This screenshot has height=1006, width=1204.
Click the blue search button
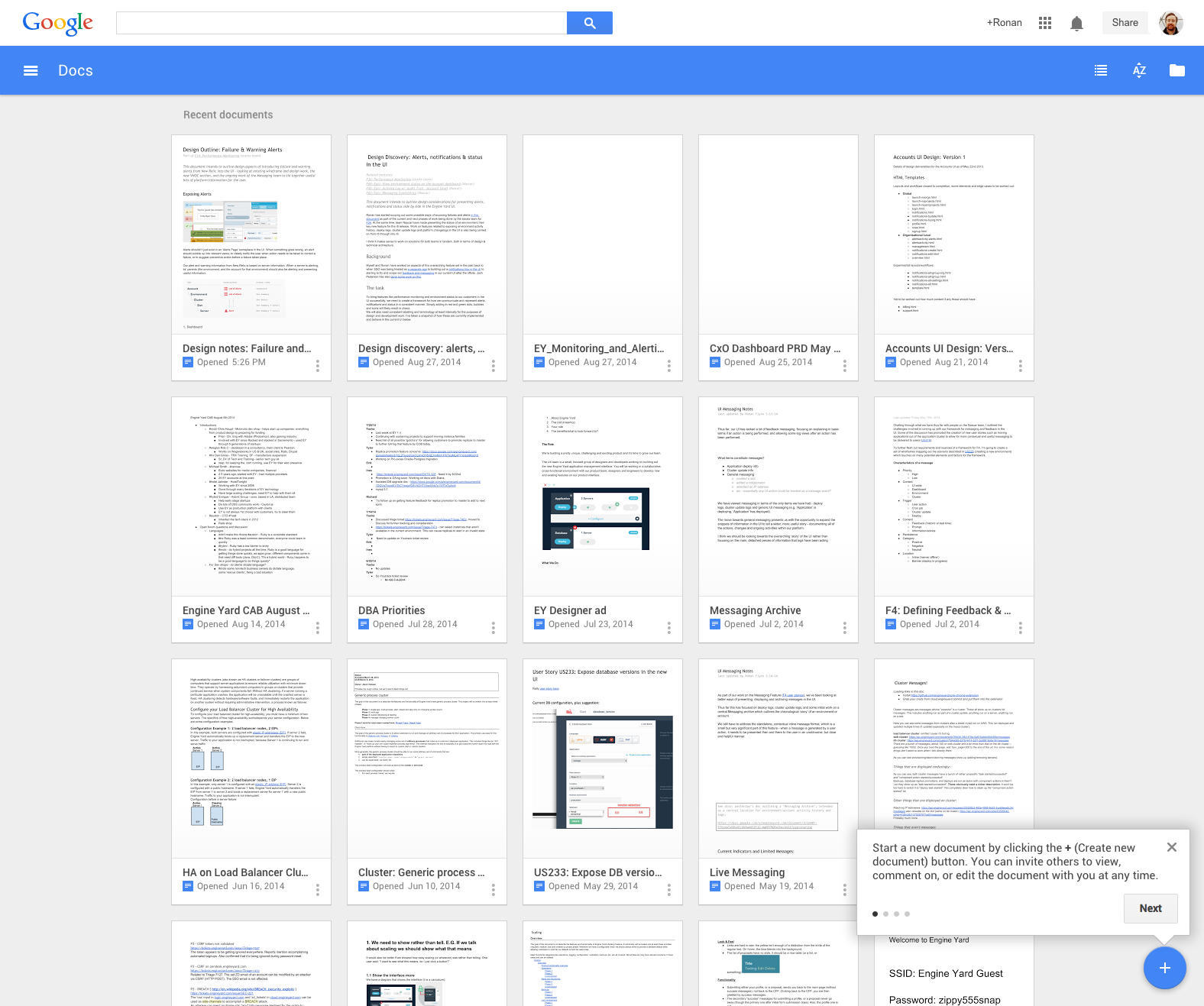pos(590,23)
